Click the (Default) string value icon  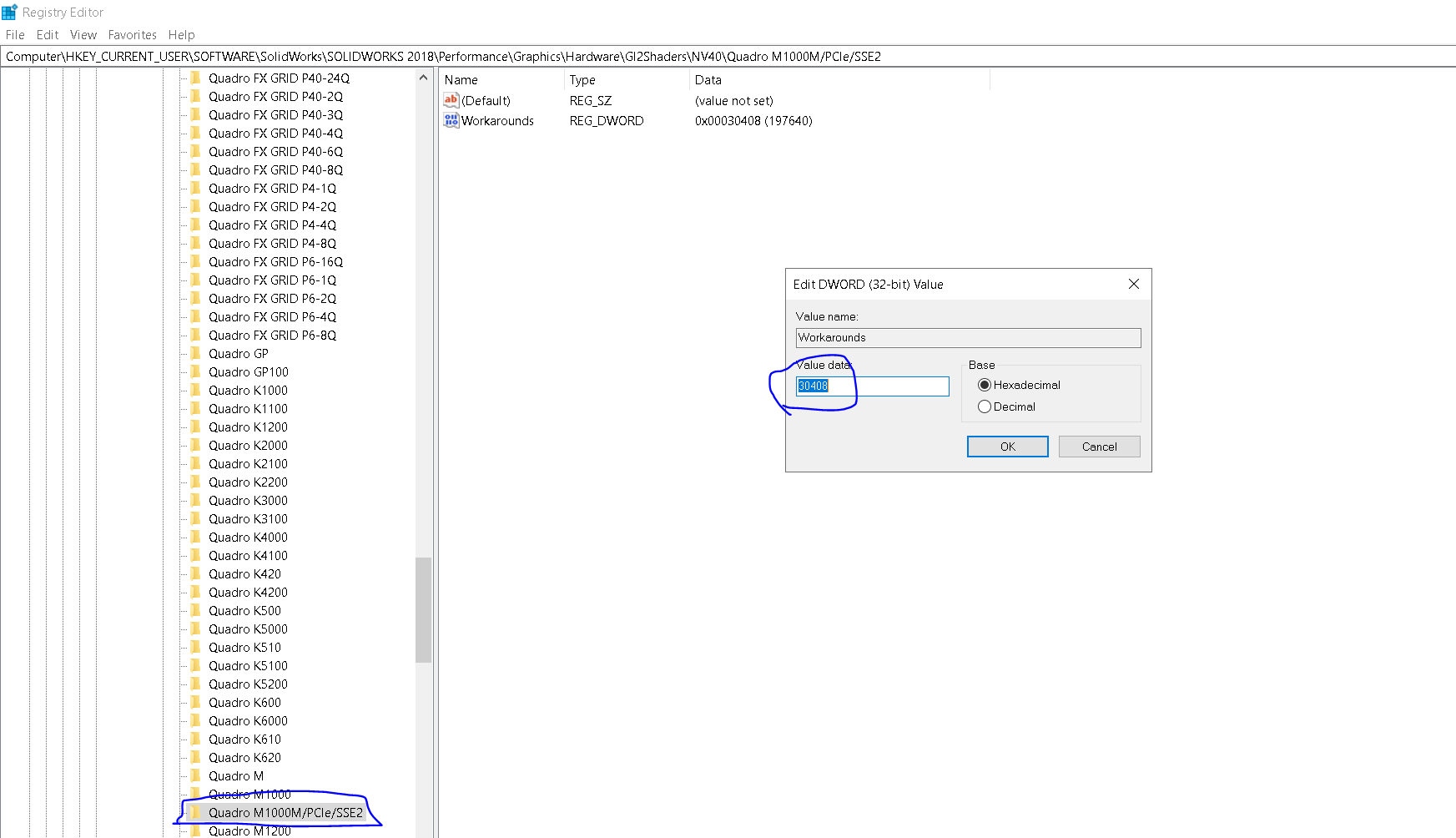[x=451, y=101]
